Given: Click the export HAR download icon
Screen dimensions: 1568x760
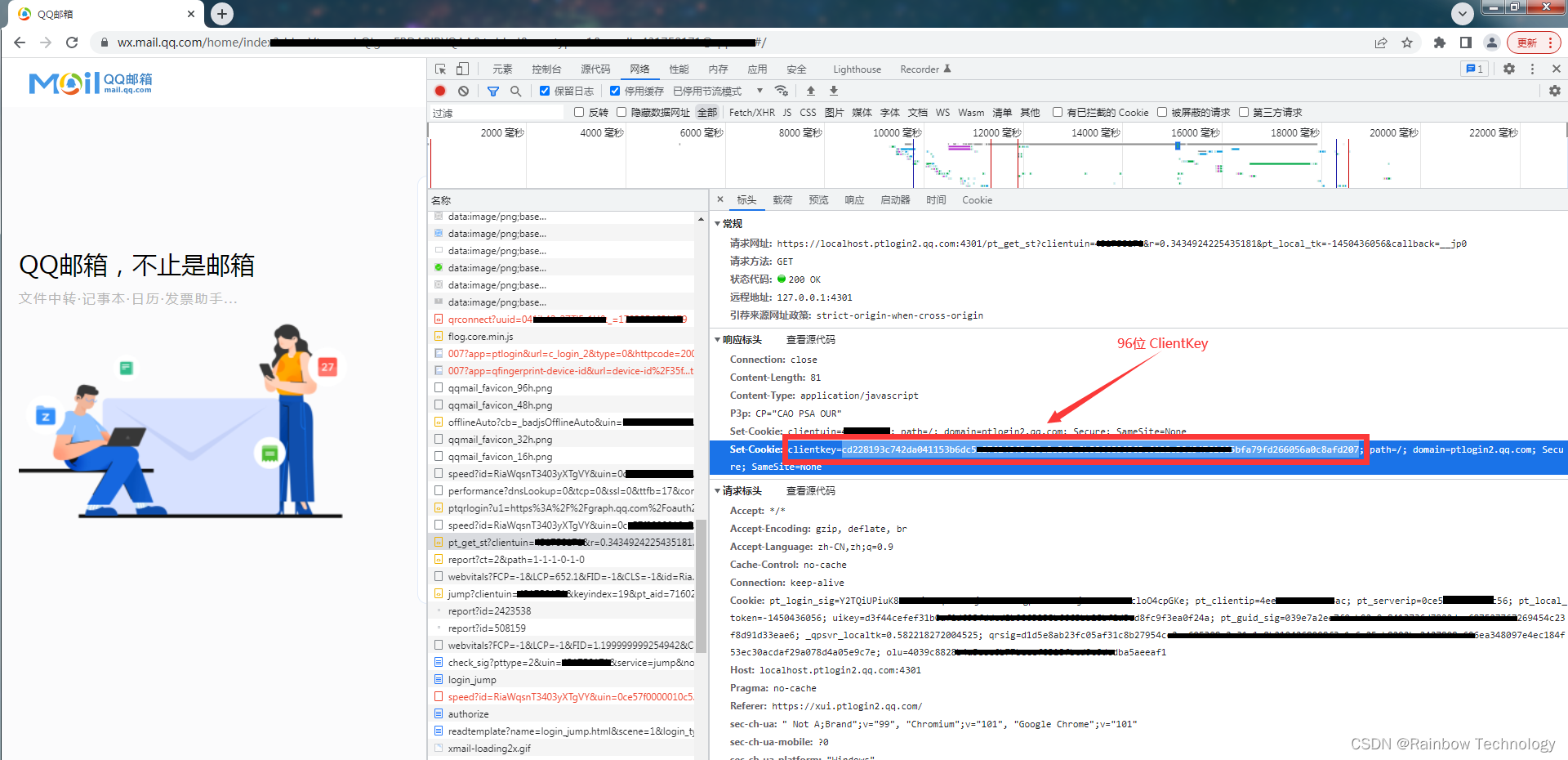Looking at the screenshot, I should tap(834, 91).
